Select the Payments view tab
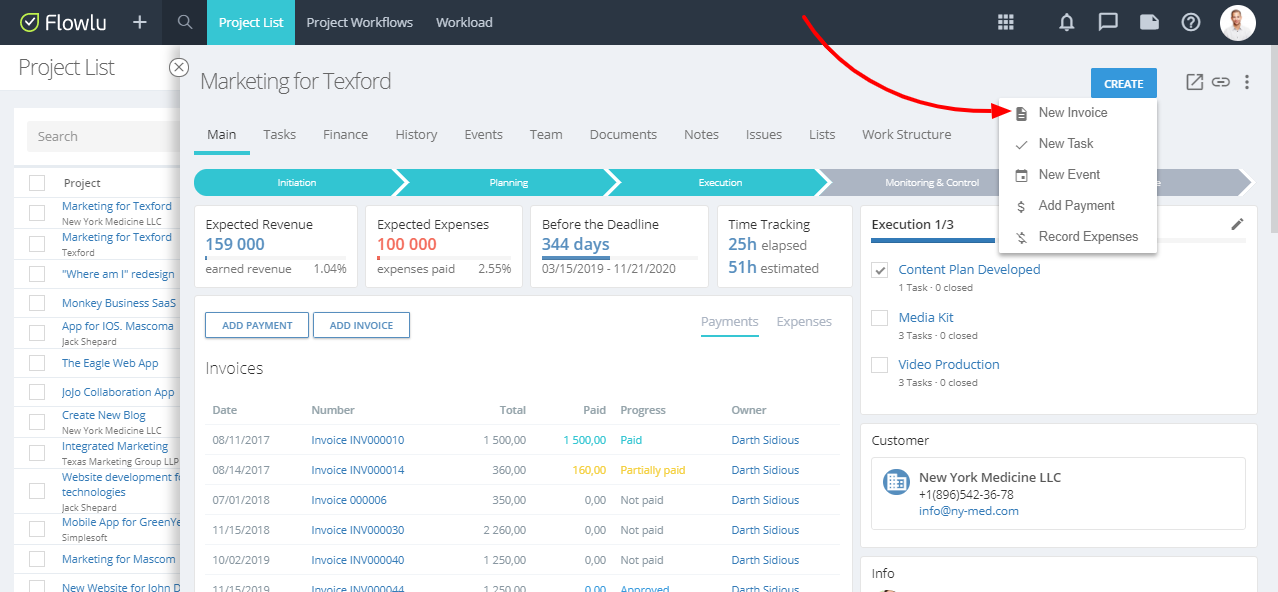Viewport: 1278px width, 592px height. pyautogui.click(x=730, y=322)
